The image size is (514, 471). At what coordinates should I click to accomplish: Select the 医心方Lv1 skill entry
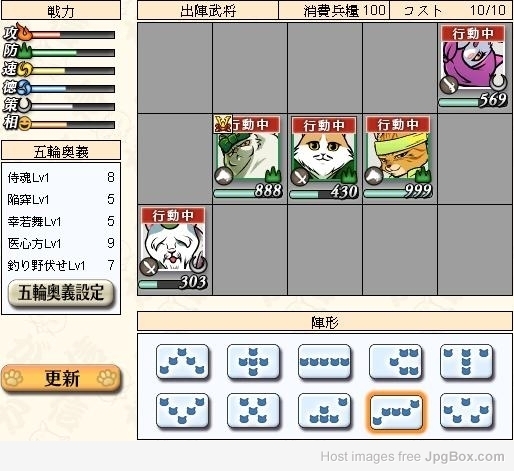coord(61,243)
